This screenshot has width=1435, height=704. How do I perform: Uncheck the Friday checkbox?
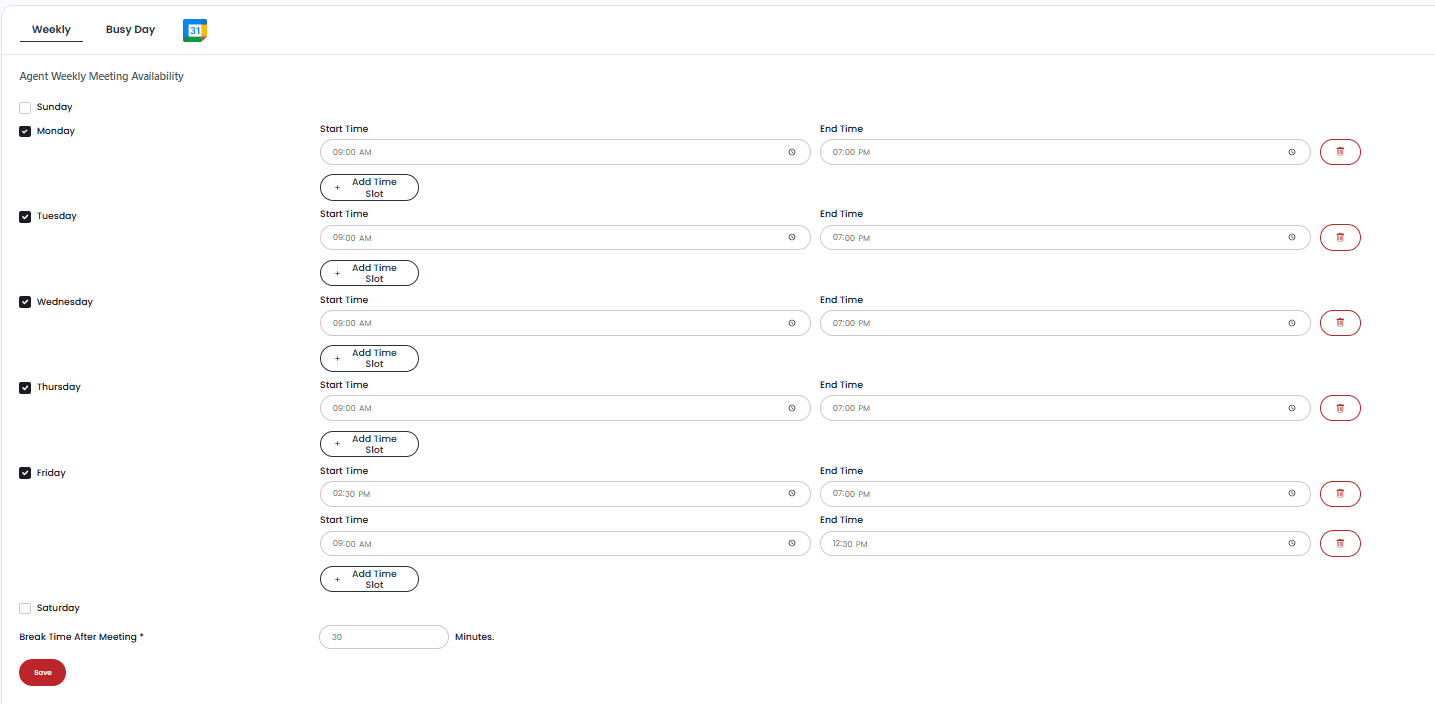click(25, 473)
